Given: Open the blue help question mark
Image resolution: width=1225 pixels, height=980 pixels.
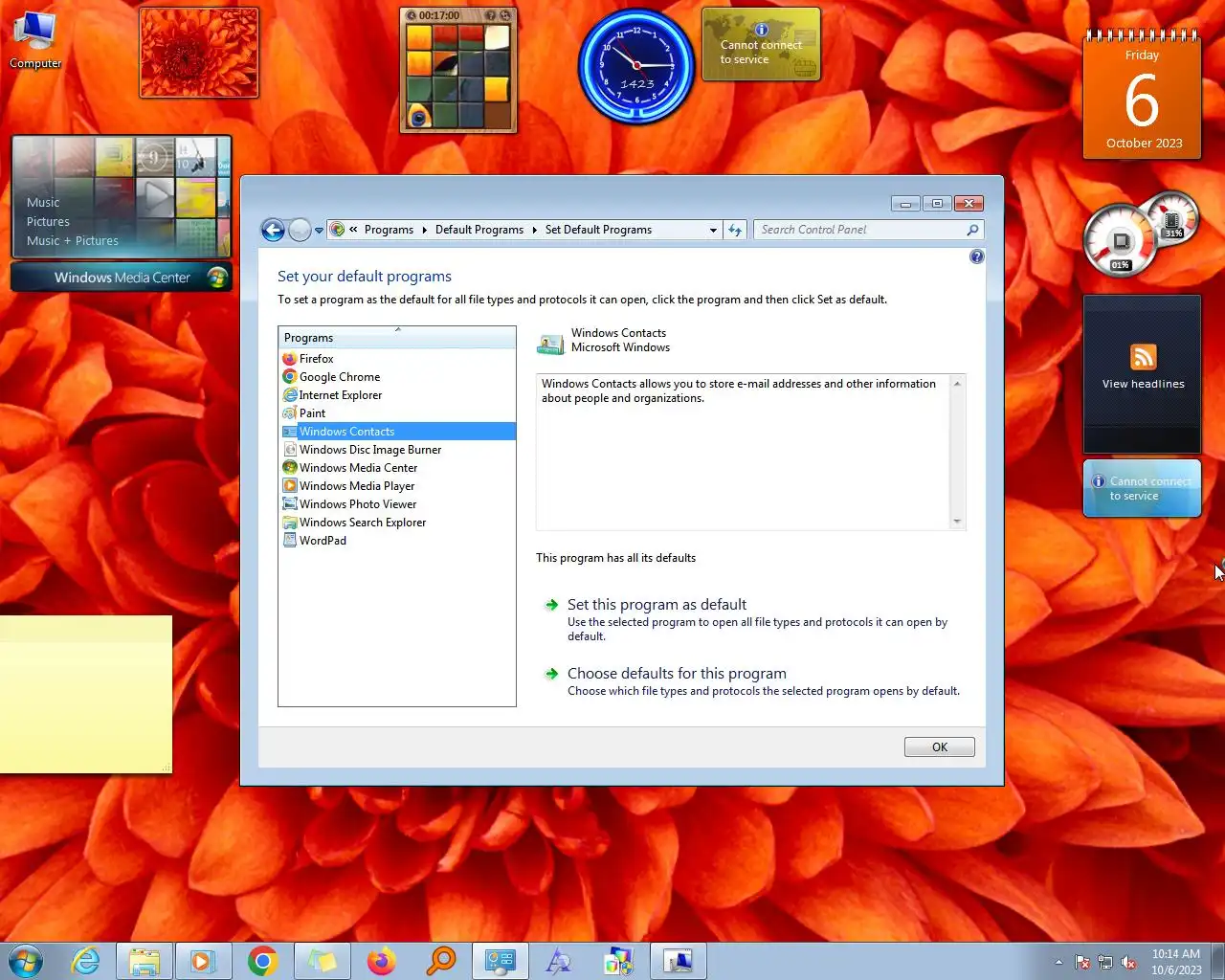Looking at the screenshot, I should point(976,256).
